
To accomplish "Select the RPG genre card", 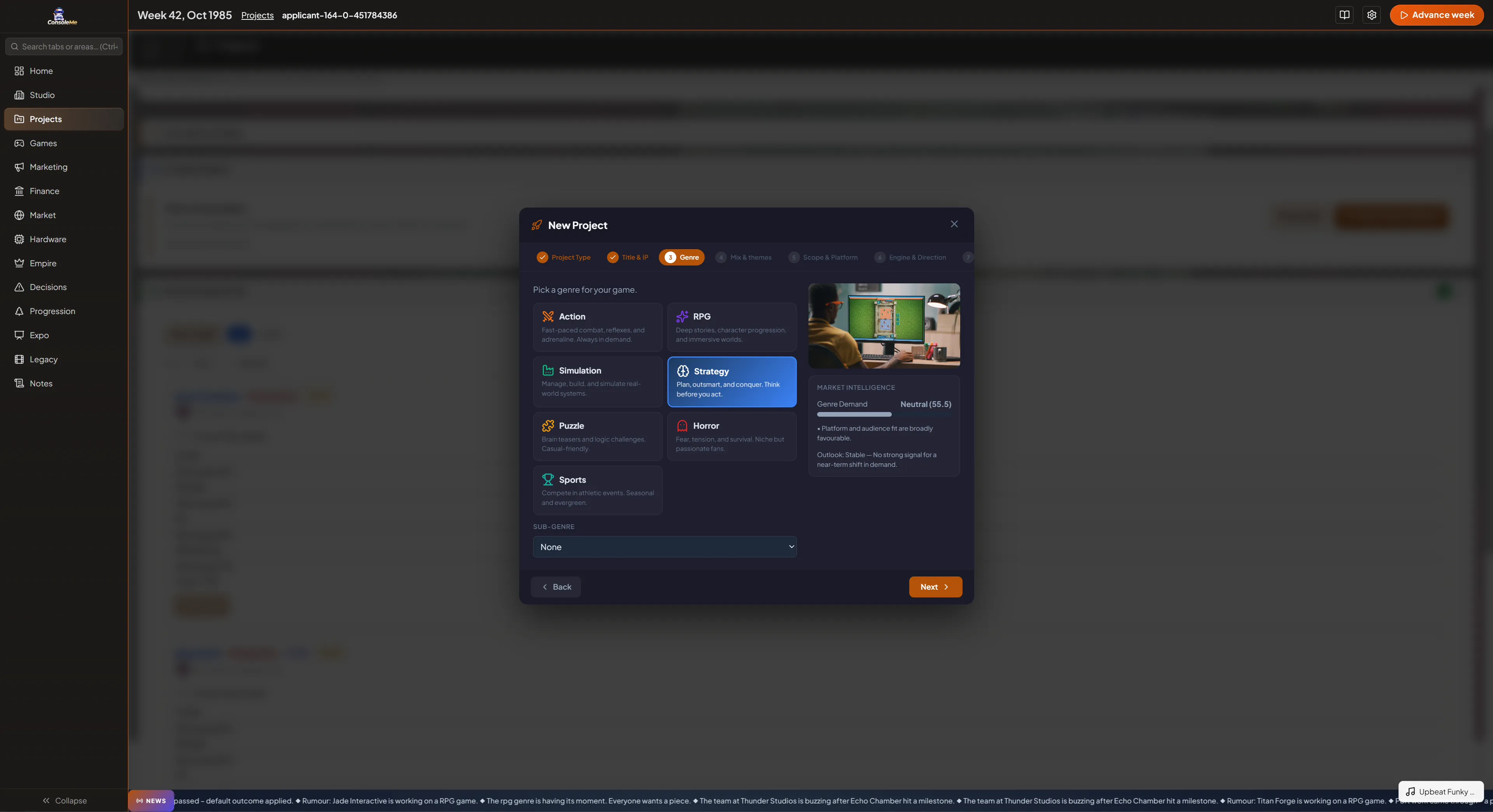I will coord(732,327).
